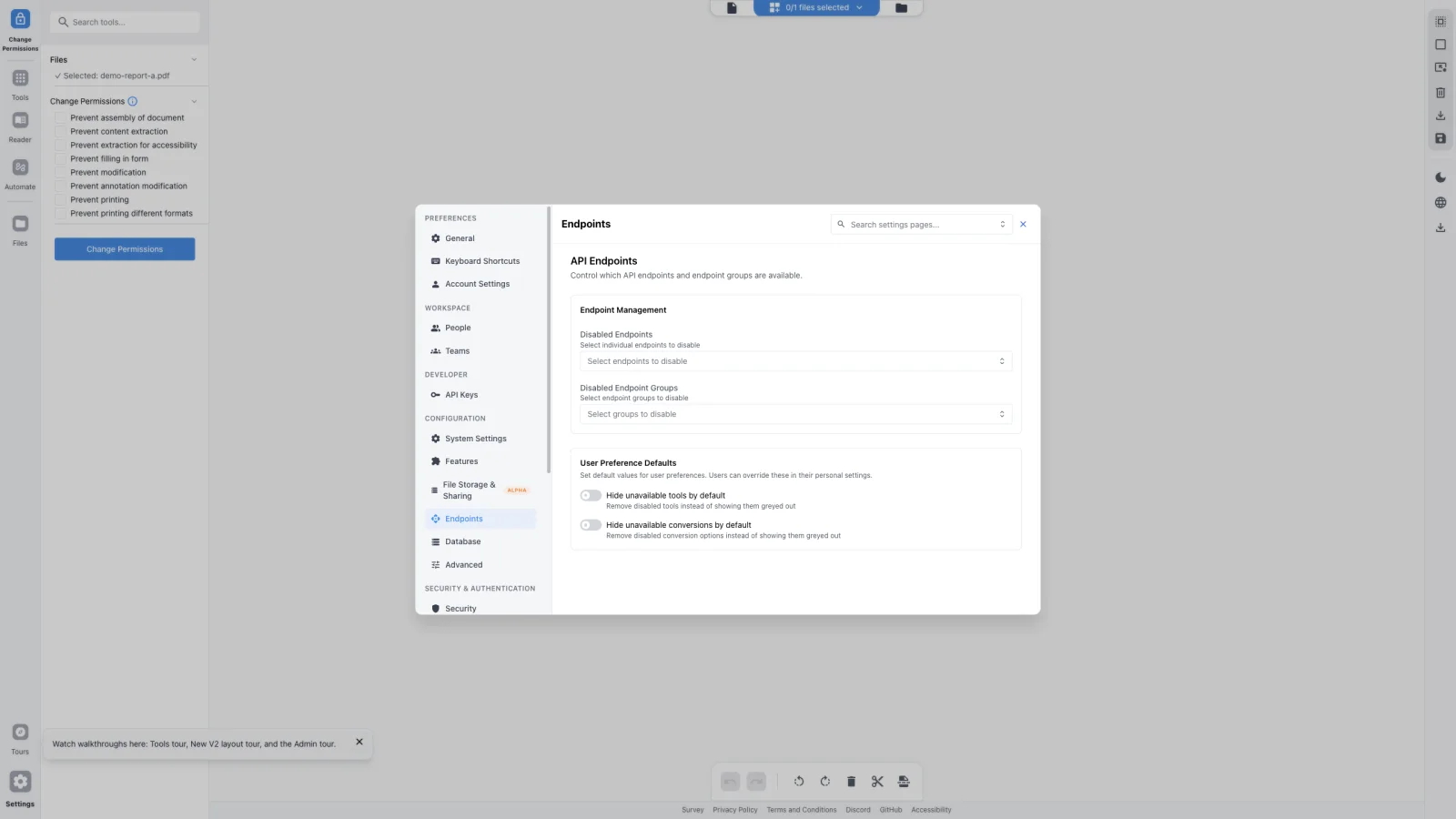Open the Survey link in footer

click(693, 810)
